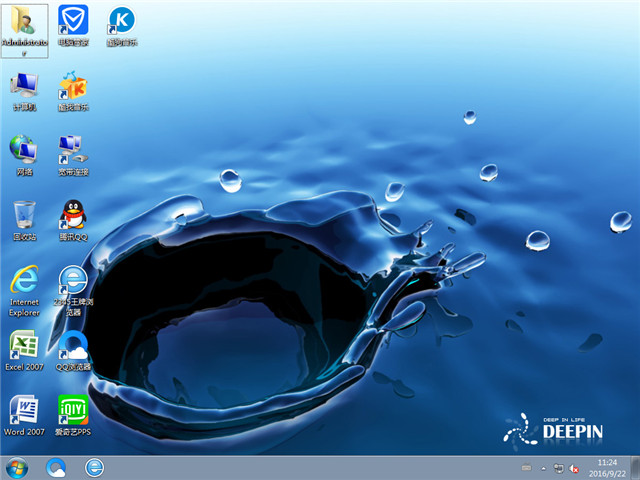Launch 腾讯QQ penguin desktop shortcut
Screen dimensions: 640x480
tap(73, 216)
